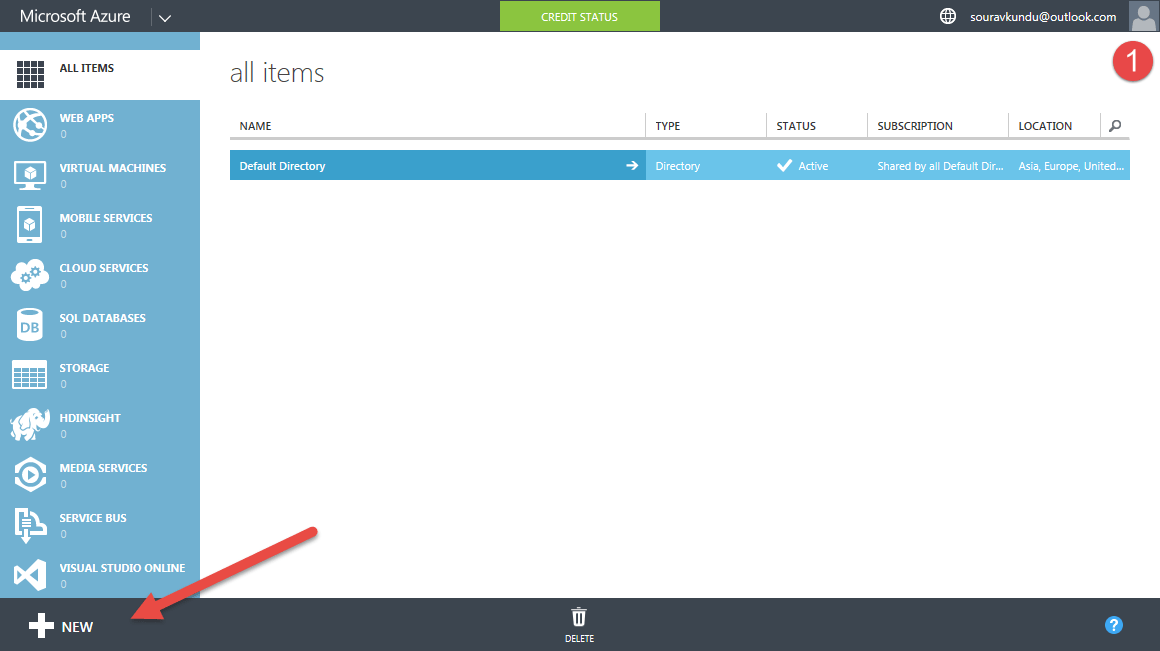
Task: Select the Default Directory name cell
Action: [437, 165]
